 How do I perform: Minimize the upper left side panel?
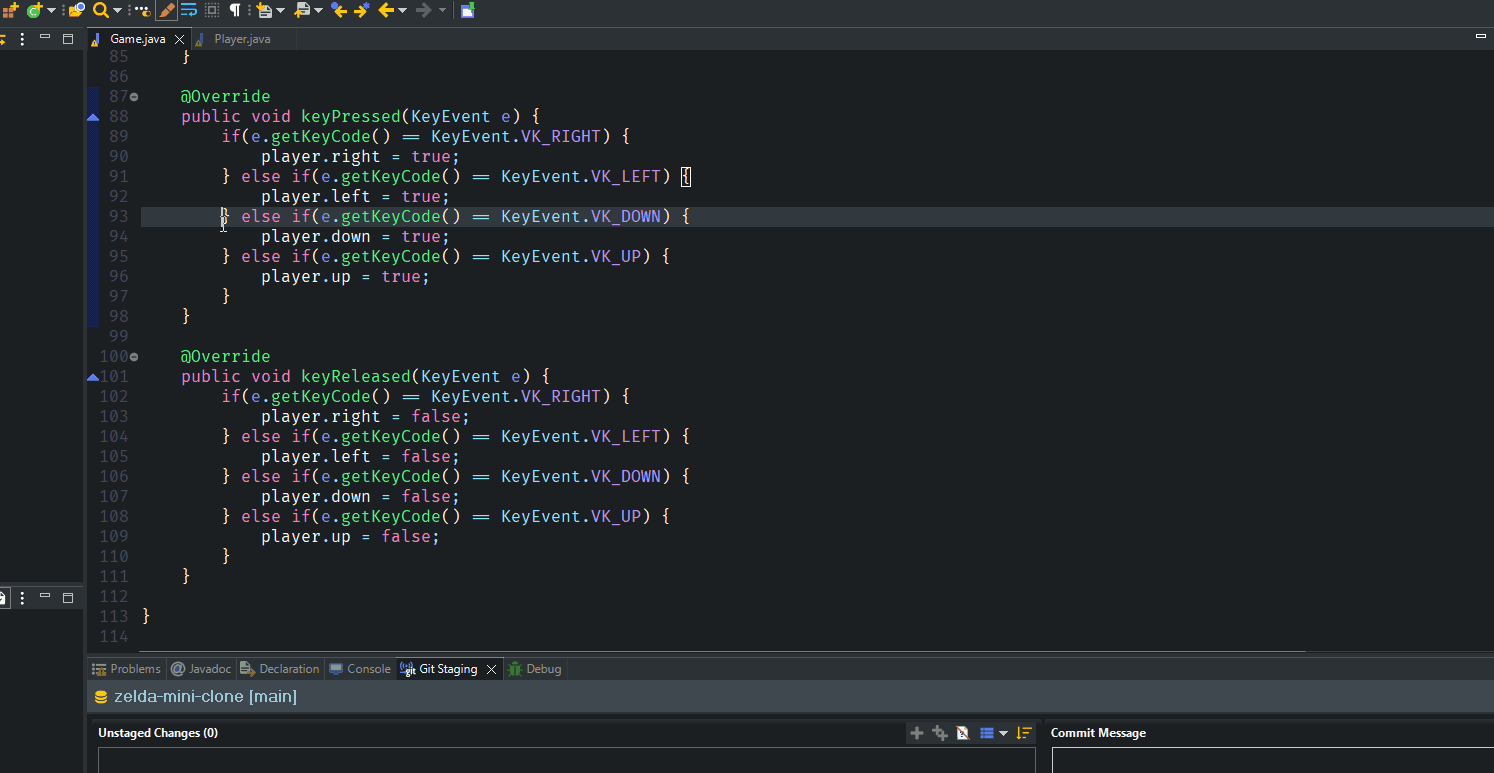[45, 38]
